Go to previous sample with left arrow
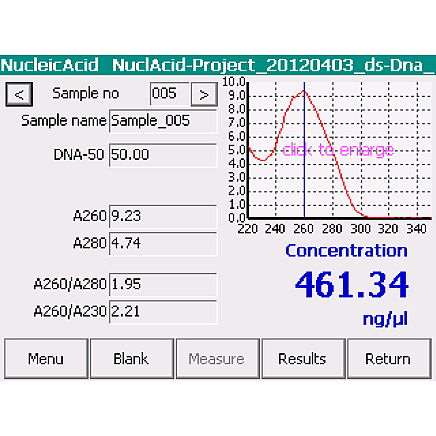Screen dimensions: 436x436 [19, 95]
